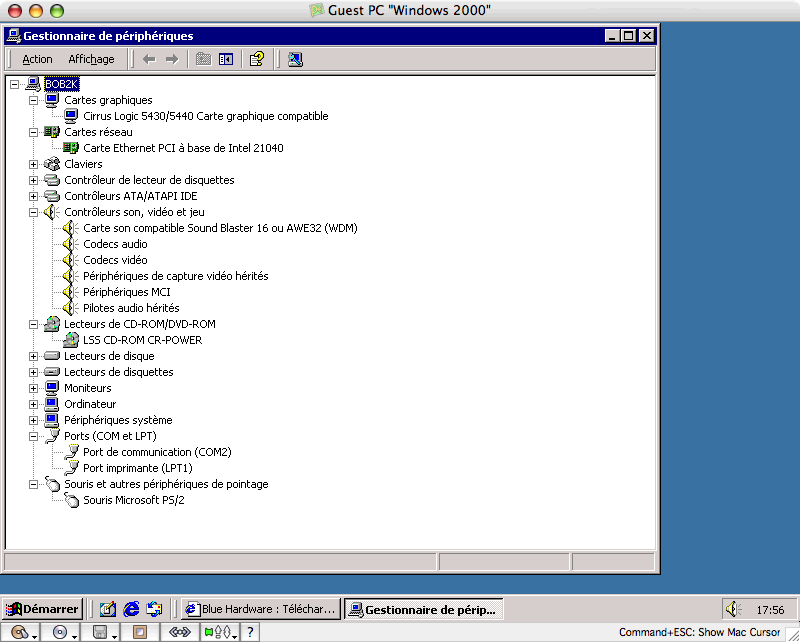This screenshot has height=642, width=800.
Task: Click the Forward arrow in the toolbar
Action: (x=172, y=59)
